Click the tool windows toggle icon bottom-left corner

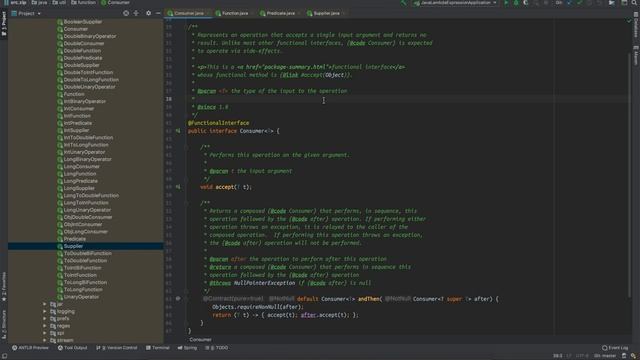click(x=4, y=356)
